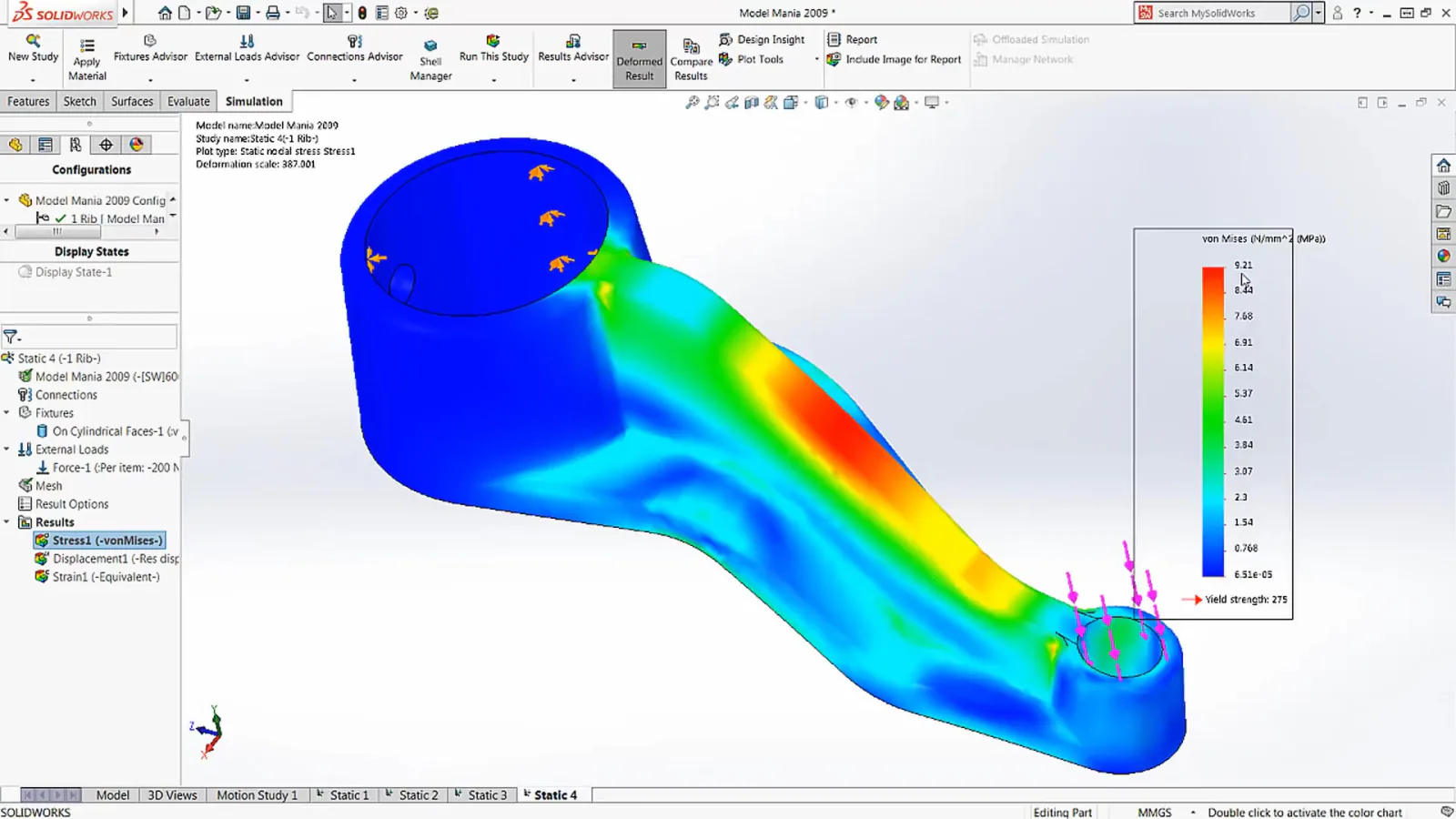Save the model with the disk icon

coord(243,13)
